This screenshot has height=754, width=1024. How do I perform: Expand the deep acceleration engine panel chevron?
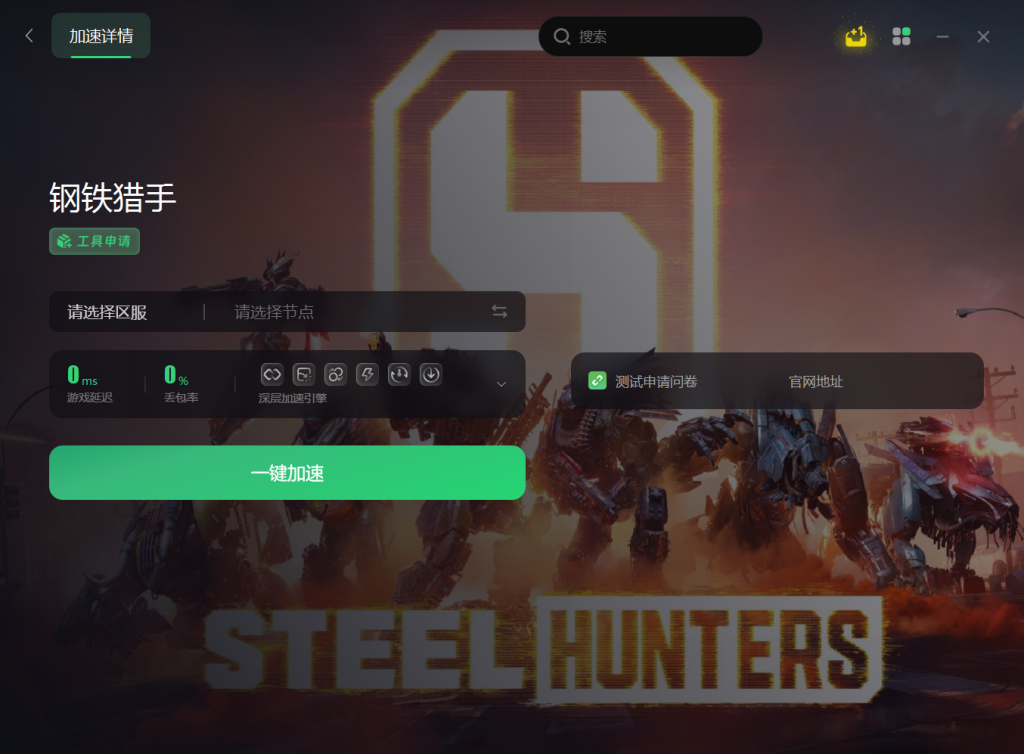click(502, 384)
